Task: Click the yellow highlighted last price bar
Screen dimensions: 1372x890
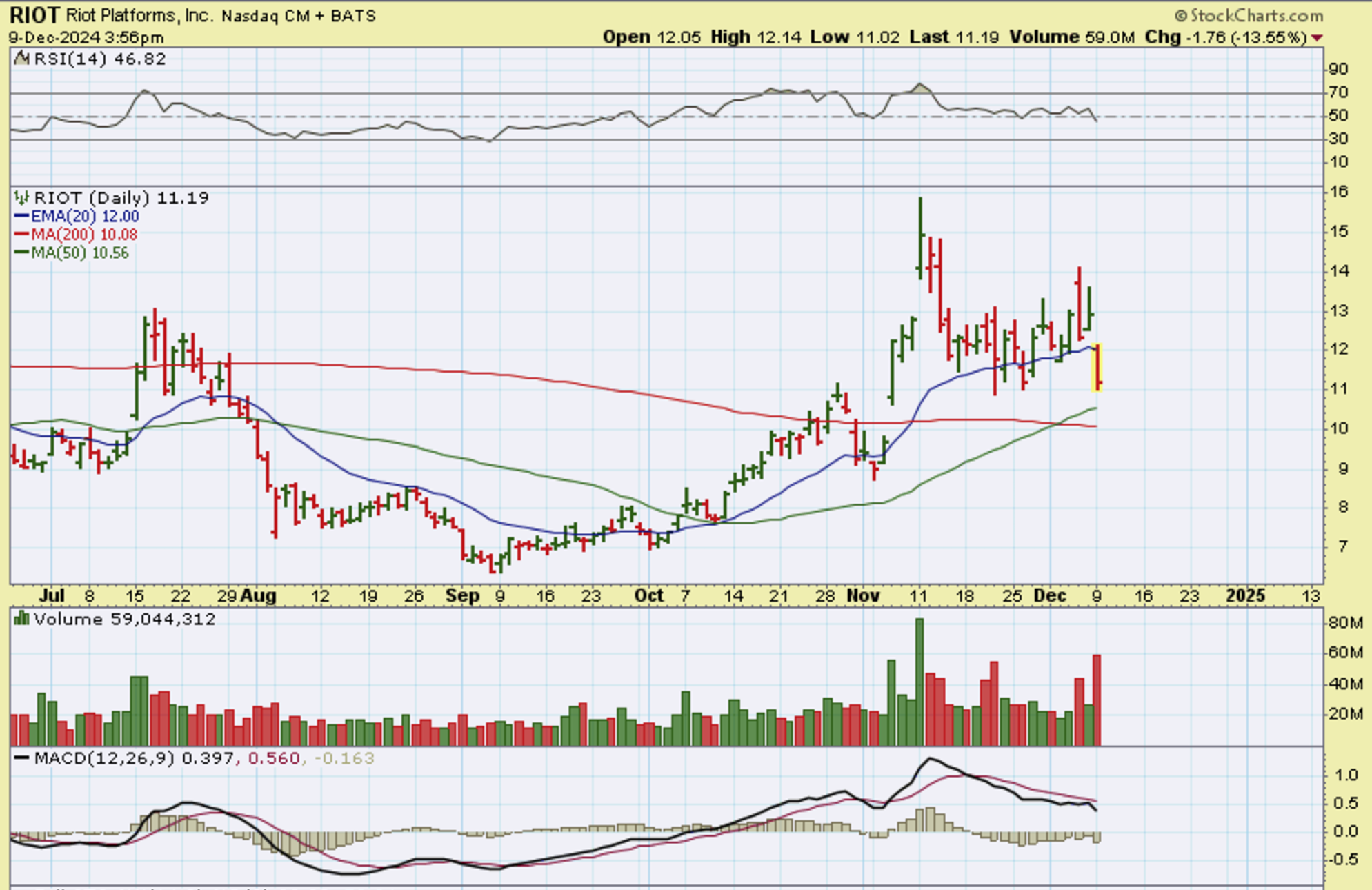Action: pos(1097,368)
